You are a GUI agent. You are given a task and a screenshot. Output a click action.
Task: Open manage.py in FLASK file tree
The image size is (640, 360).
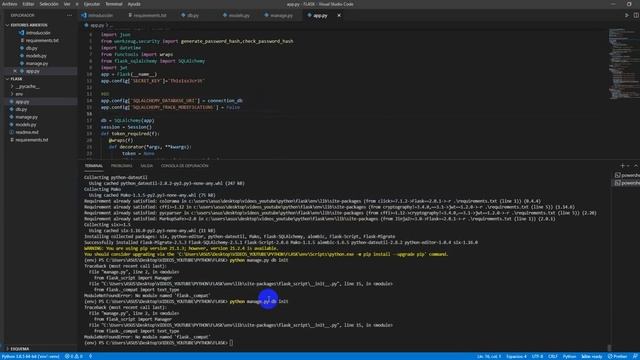[x=27, y=117]
